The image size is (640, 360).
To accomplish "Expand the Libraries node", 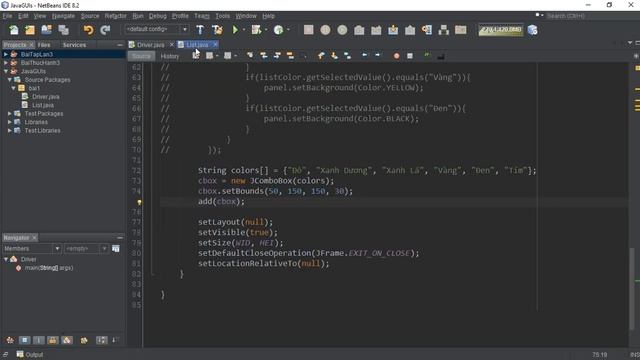I will [x=10, y=122].
